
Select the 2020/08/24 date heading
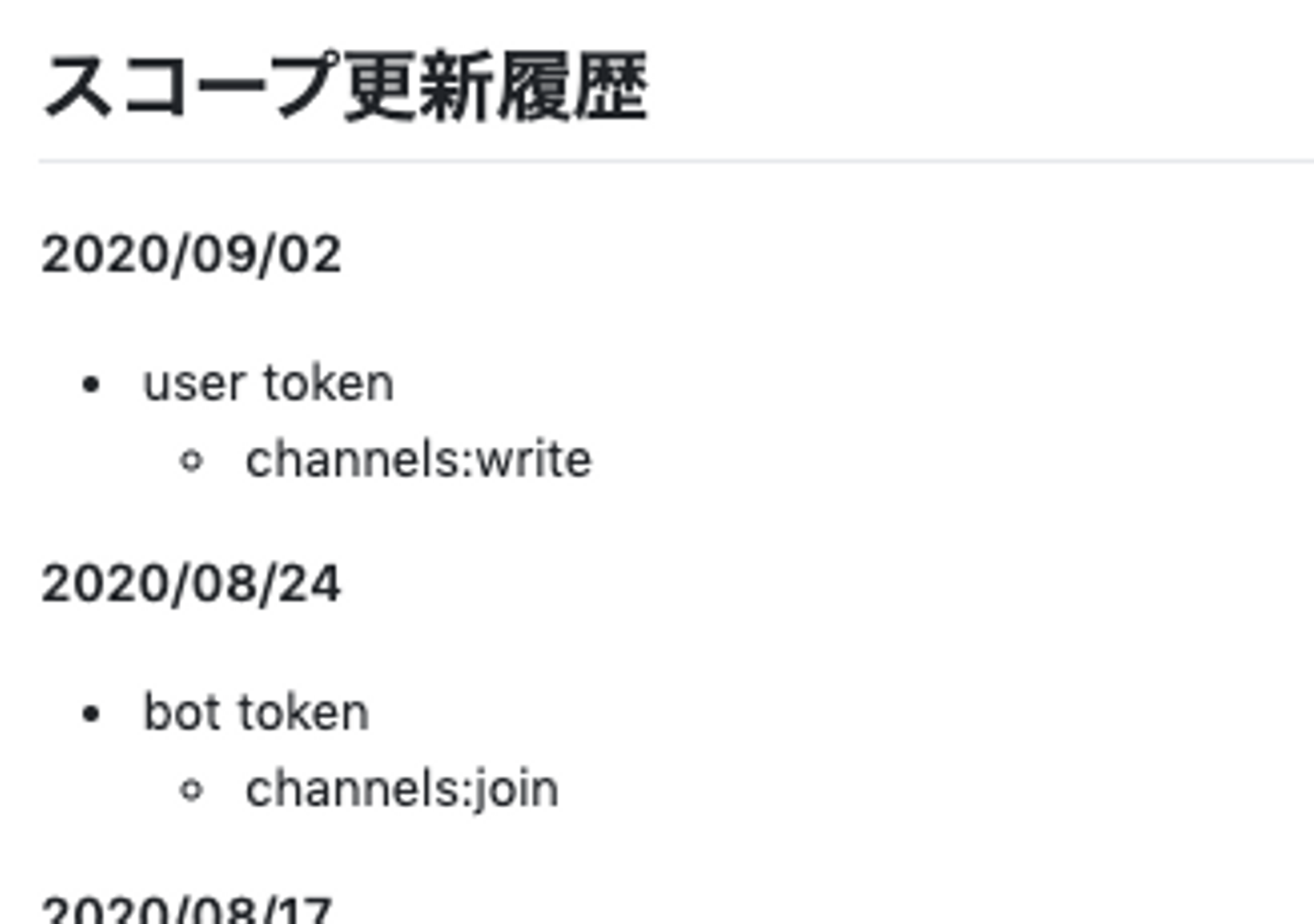(192, 584)
